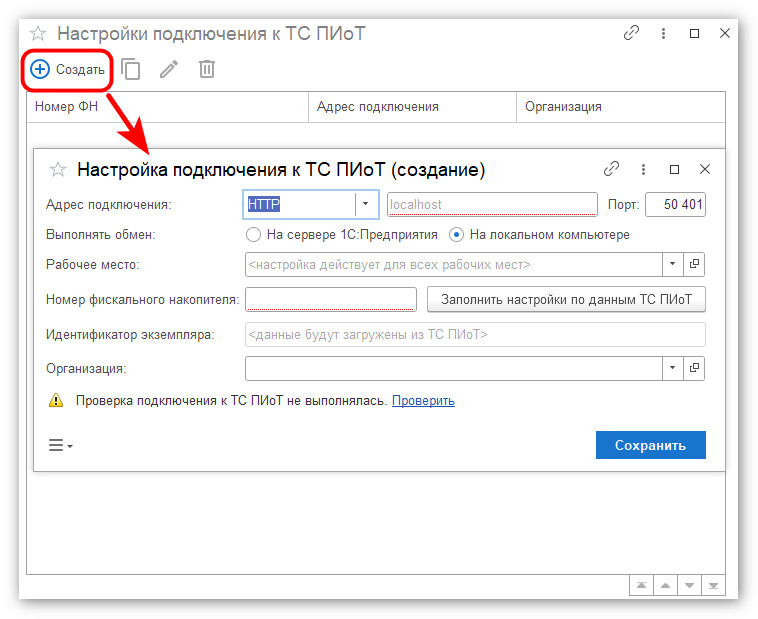Click the Порт field with 50 401
Image resolution: width=758 pixels, height=619 pixels.
click(x=675, y=205)
